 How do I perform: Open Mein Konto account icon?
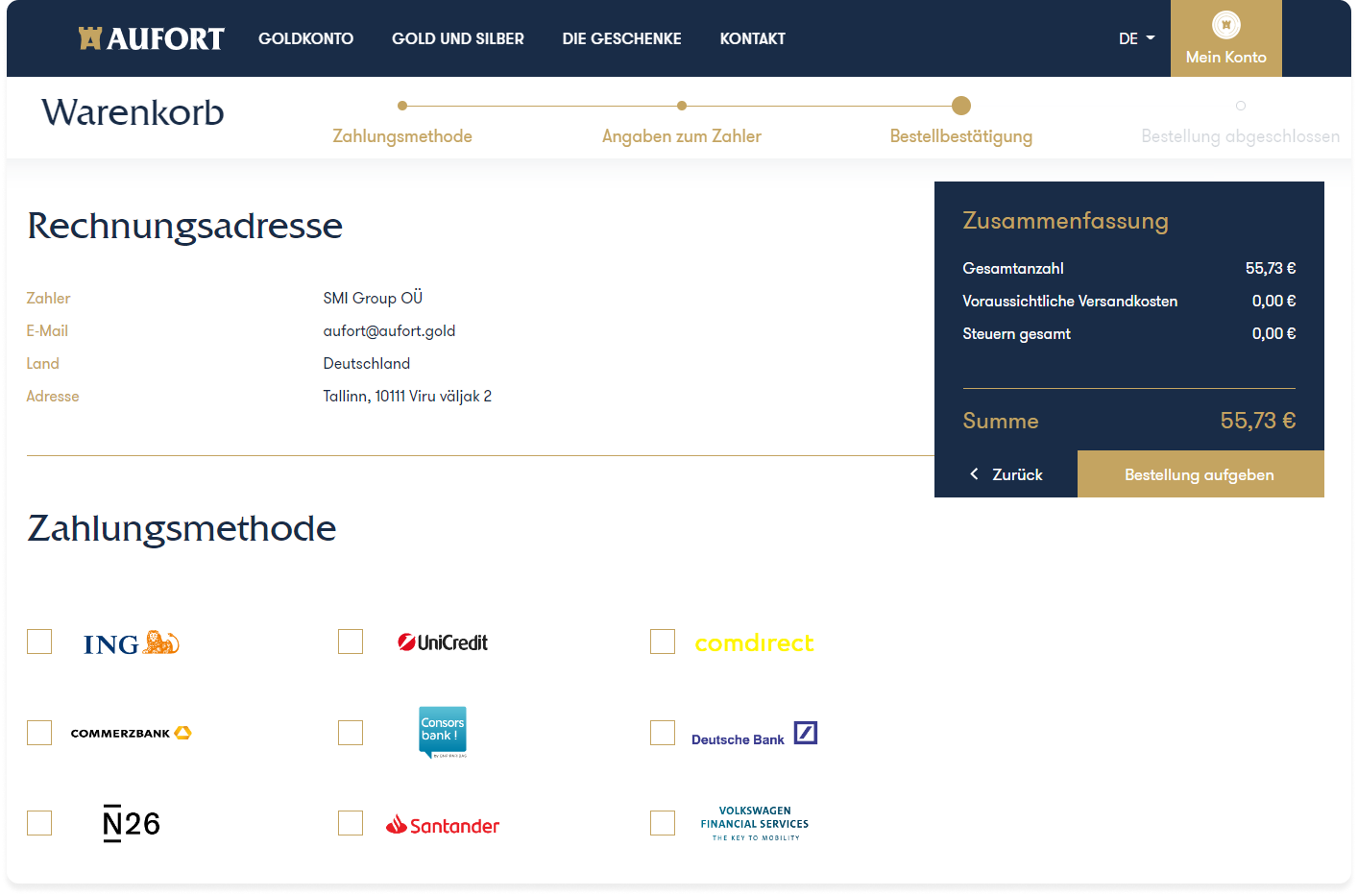pos(1225,26)
